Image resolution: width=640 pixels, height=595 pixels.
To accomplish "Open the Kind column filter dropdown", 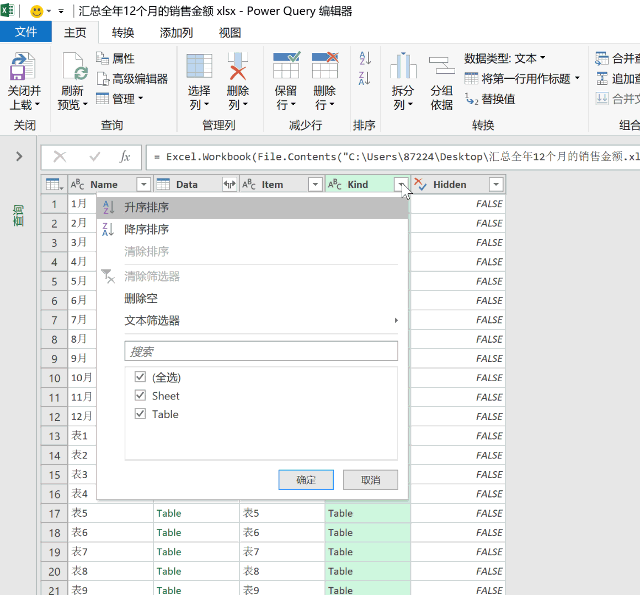I will click(401, 185).
